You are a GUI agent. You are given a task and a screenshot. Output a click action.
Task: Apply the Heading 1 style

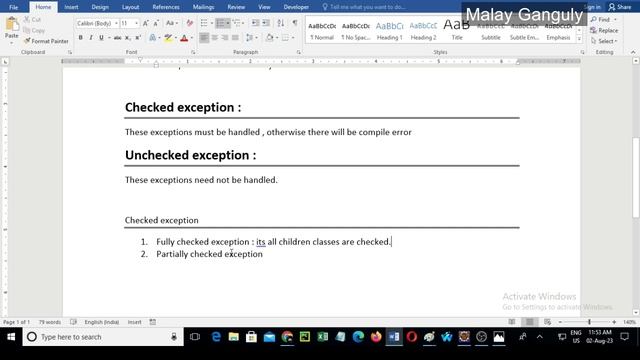pos(389,31)
